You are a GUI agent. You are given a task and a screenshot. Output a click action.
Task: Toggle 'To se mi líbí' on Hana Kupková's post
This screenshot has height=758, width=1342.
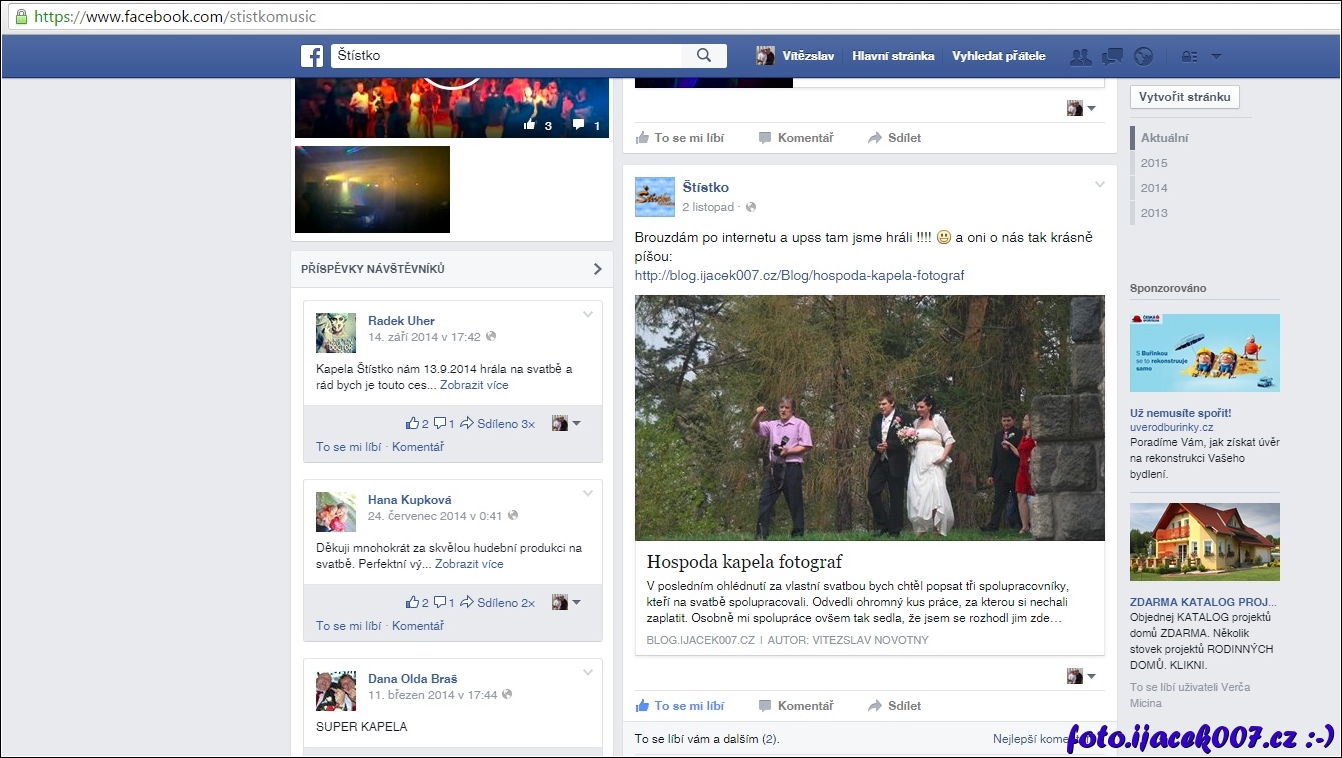[x=348, y=626]
